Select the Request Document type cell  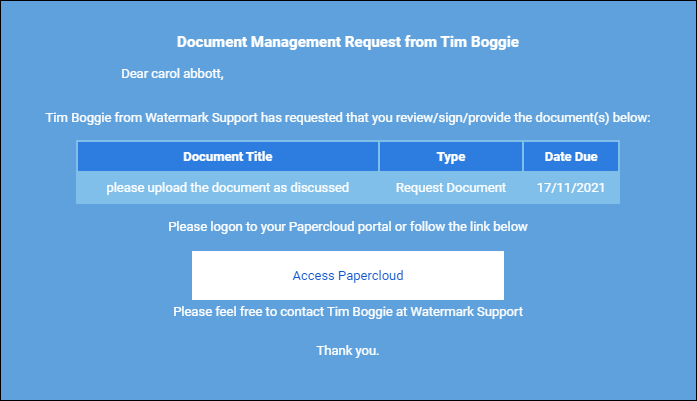click(x=451, y=188)
